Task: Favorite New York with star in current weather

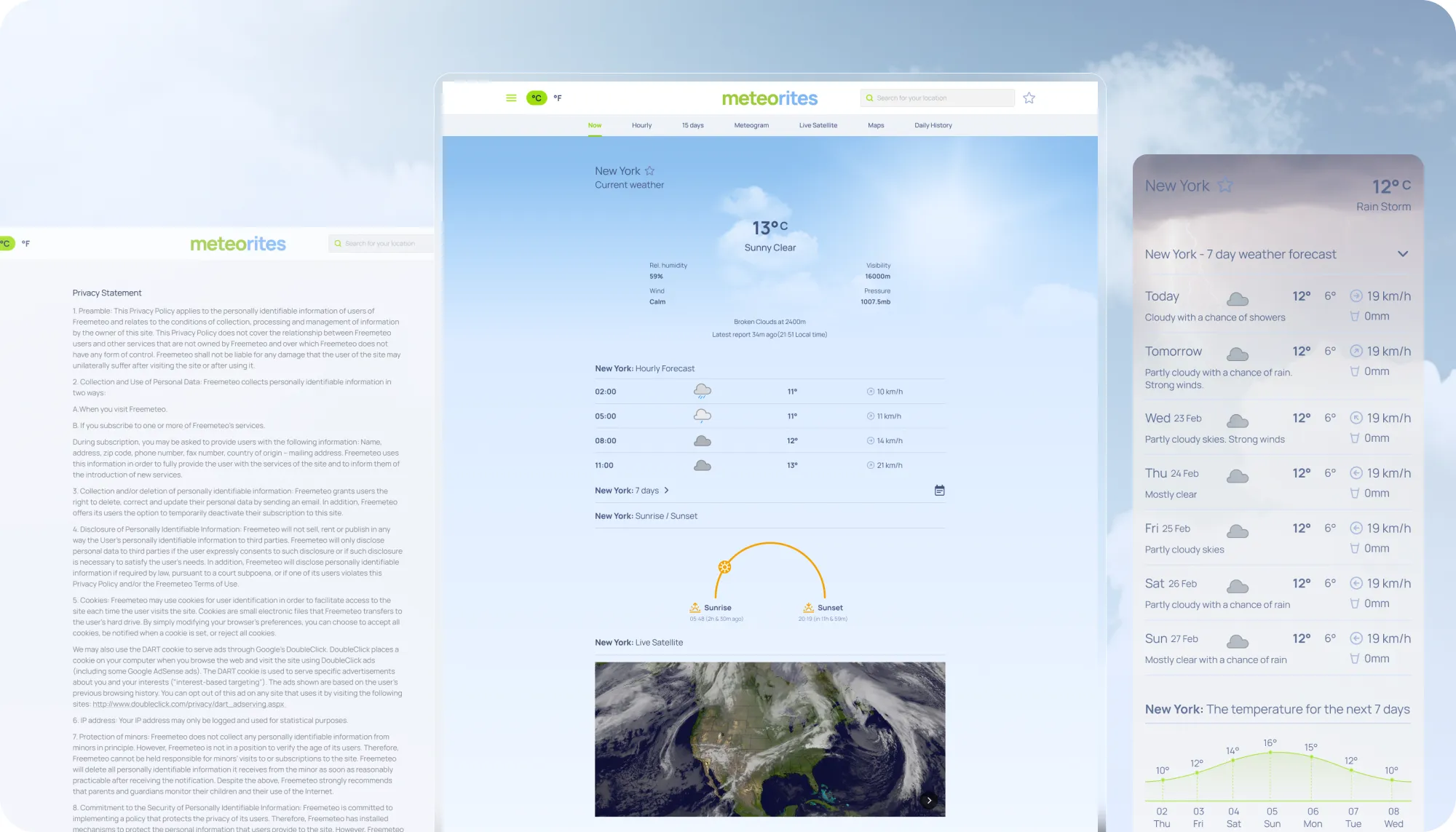Action: (649, 171)
